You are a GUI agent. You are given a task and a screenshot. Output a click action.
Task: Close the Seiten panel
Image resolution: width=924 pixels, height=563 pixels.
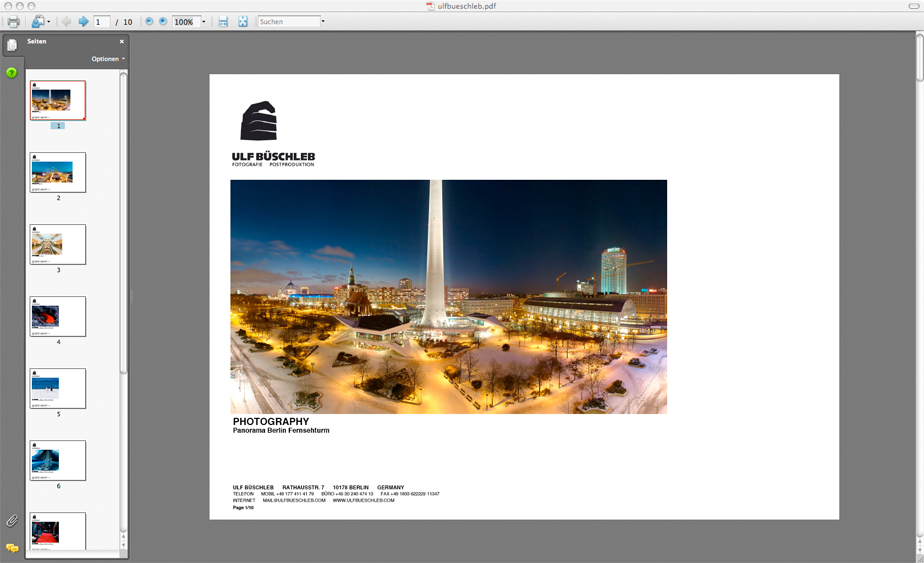pos(122,42)
